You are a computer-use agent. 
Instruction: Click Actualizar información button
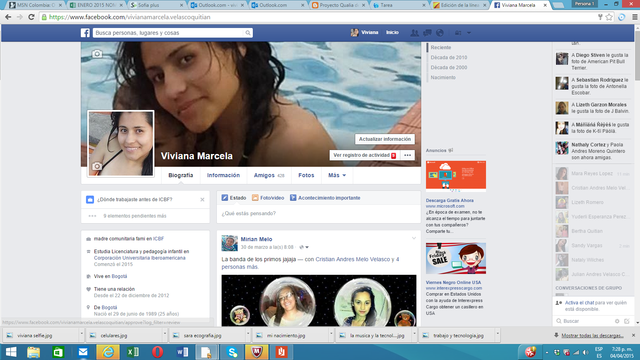point(385,139)
